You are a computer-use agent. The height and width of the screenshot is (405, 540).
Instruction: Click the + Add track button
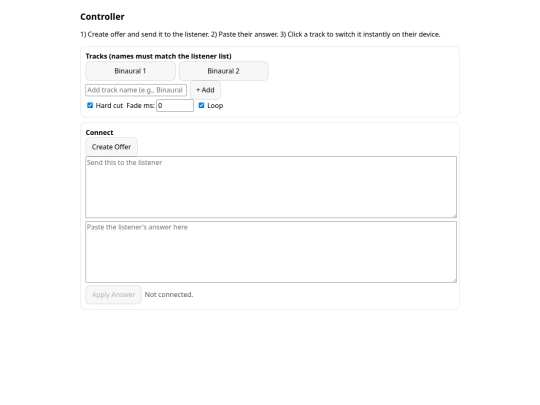point(205,90)
